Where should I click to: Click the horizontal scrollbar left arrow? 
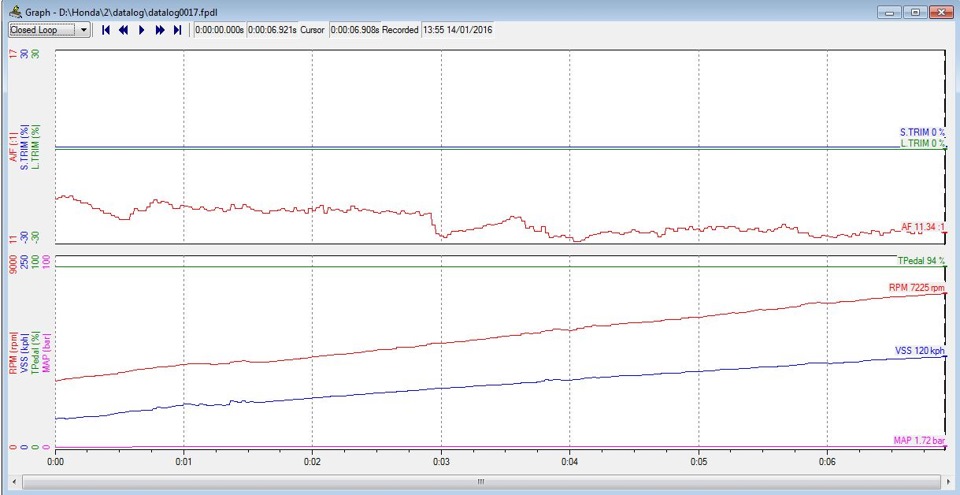13,482
